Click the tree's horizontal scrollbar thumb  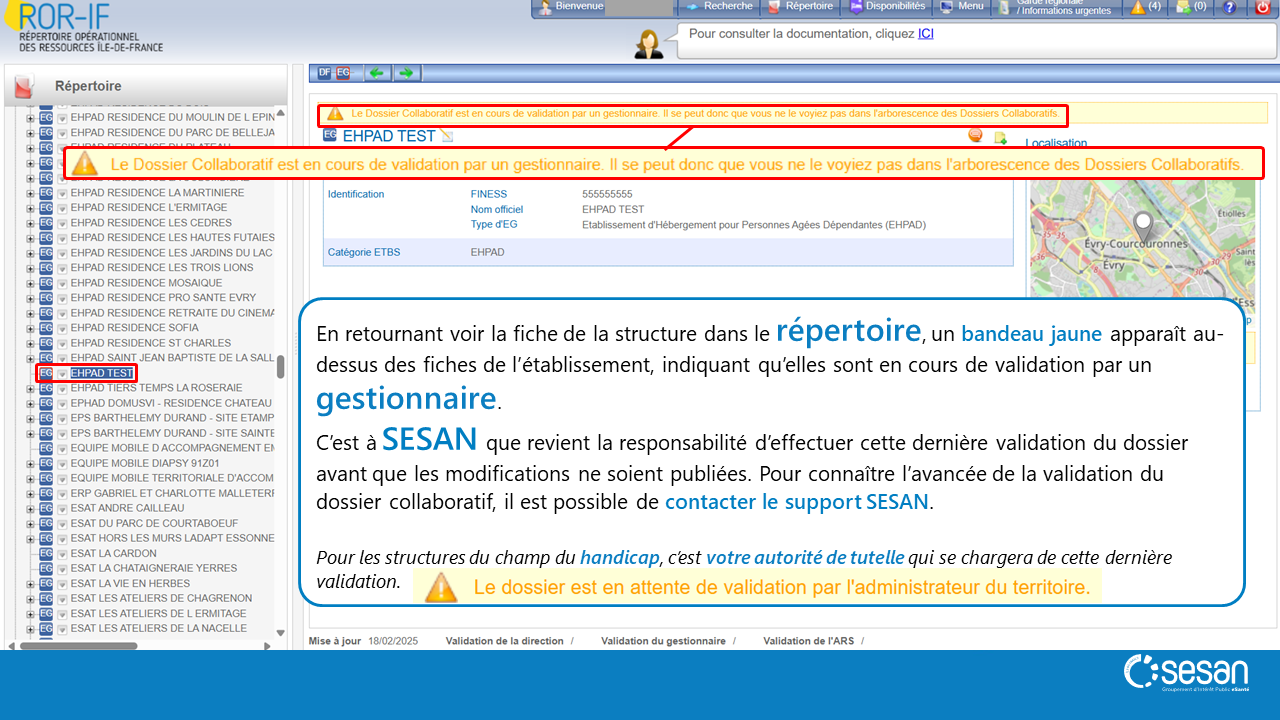pyautogui.click(x=78, y=646)
